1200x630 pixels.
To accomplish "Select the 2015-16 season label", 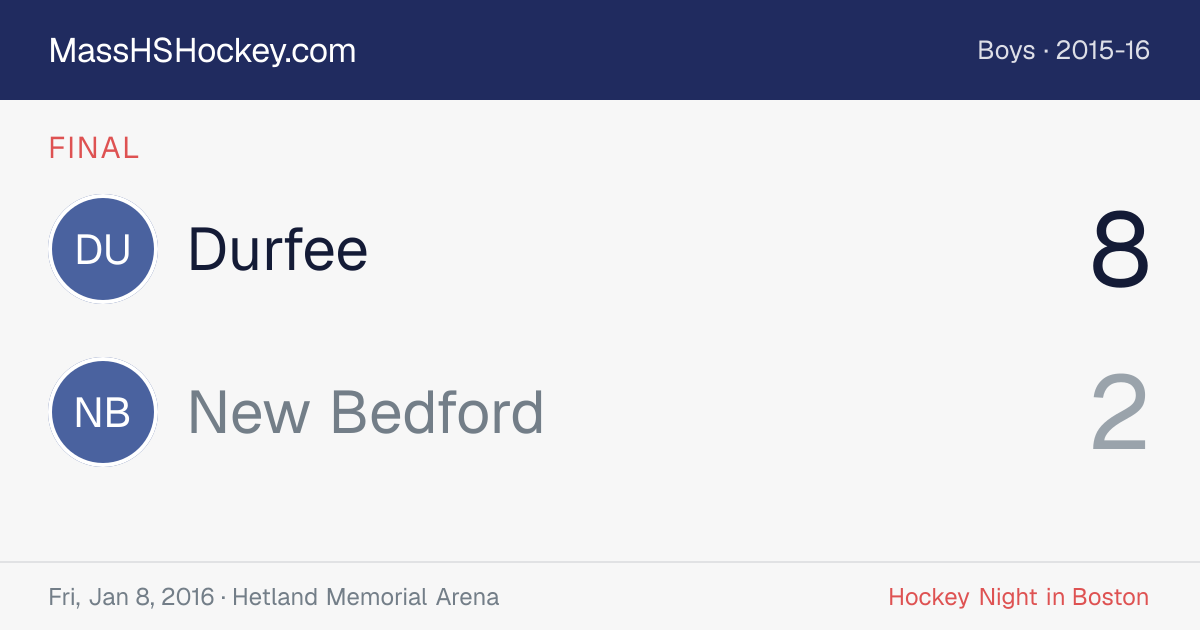I will [x=1103, y=50].
